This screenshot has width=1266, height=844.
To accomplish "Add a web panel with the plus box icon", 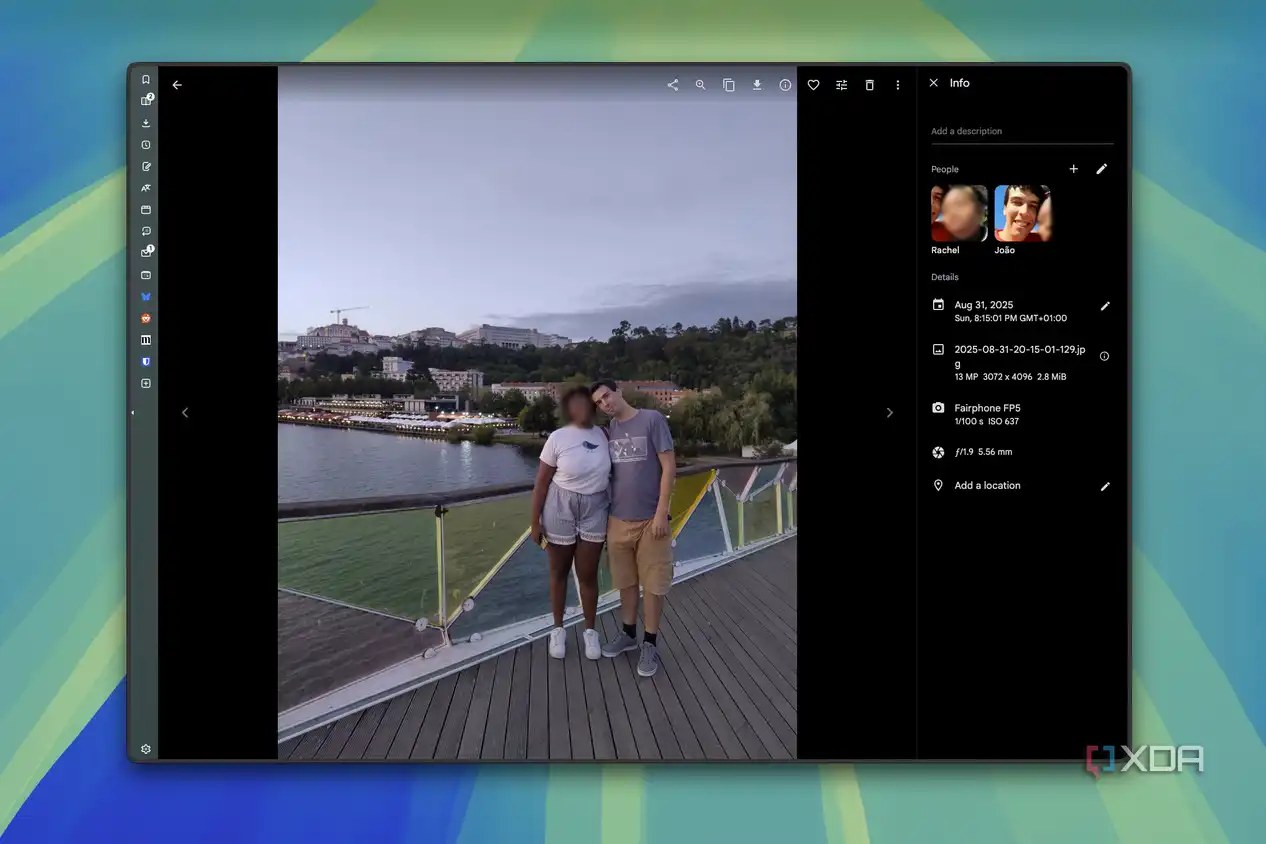I will point(146,384).
